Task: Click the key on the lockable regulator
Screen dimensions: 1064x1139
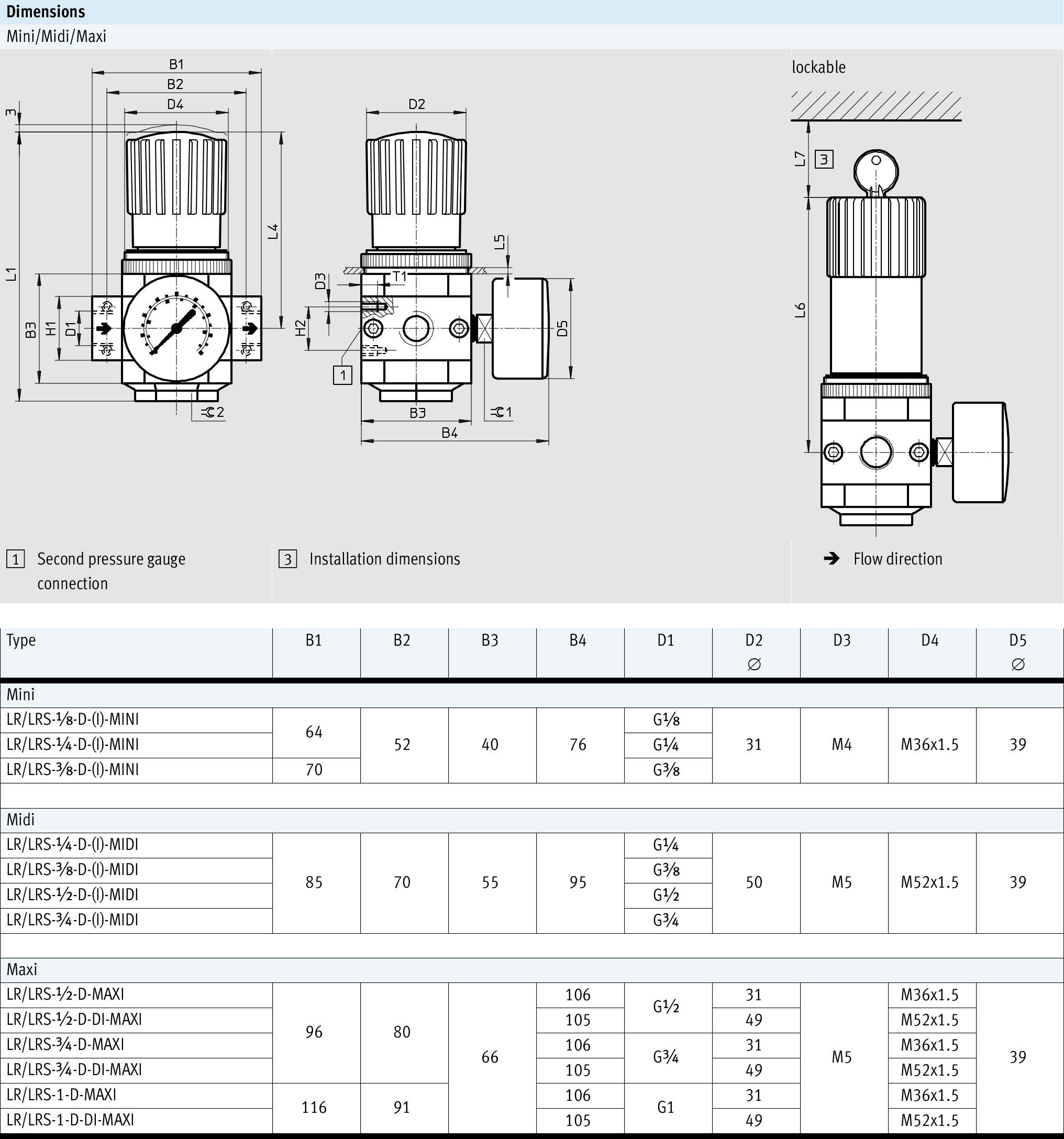Action: (x=875, y=171)
